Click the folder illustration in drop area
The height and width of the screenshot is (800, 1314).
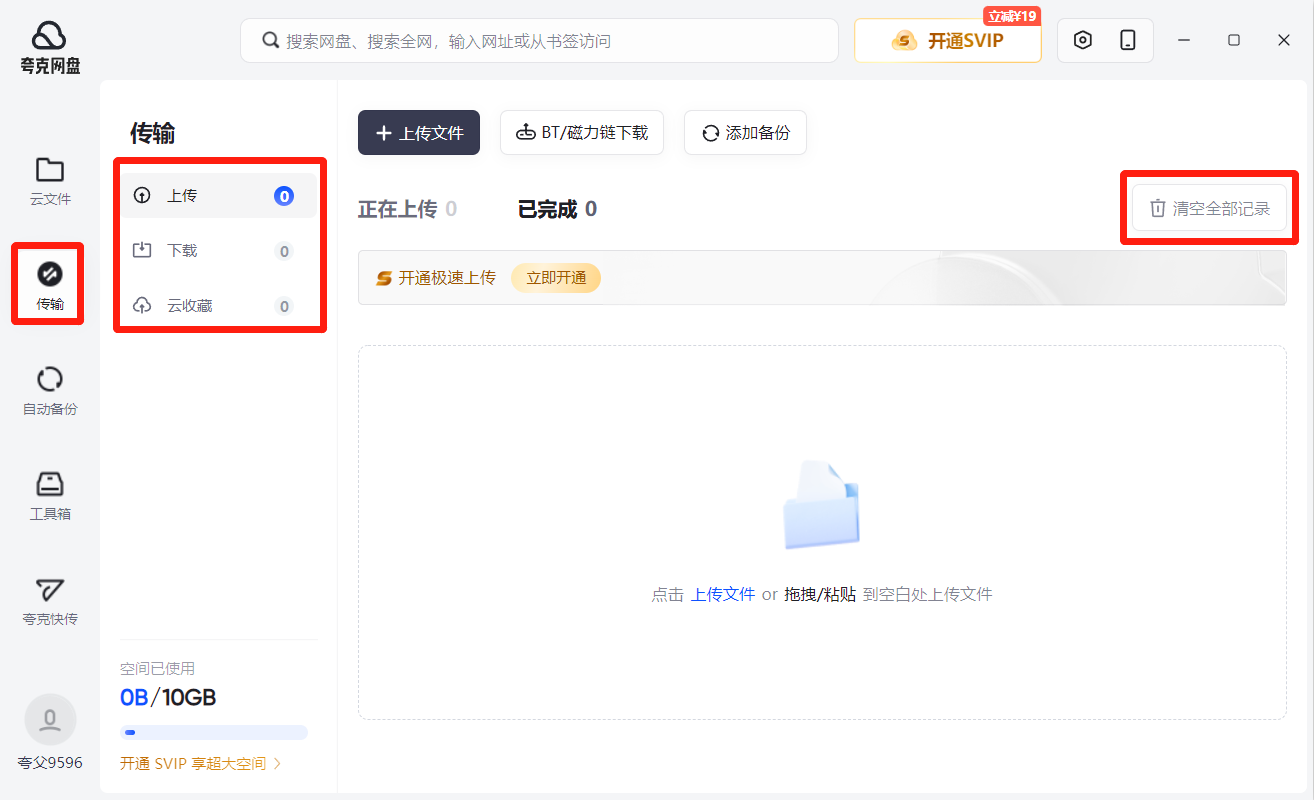point(821,506)
